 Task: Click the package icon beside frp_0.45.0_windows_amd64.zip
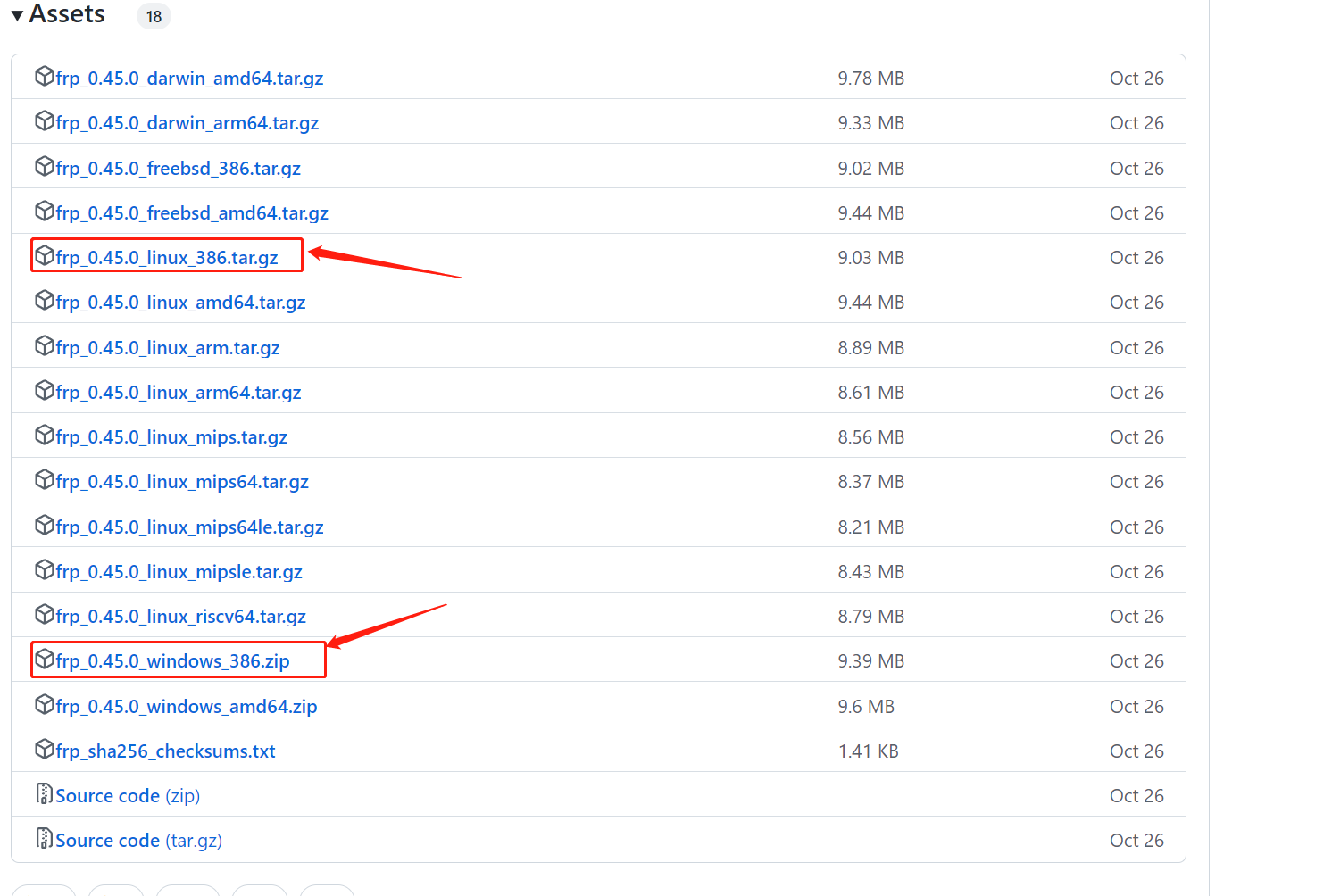45,704
